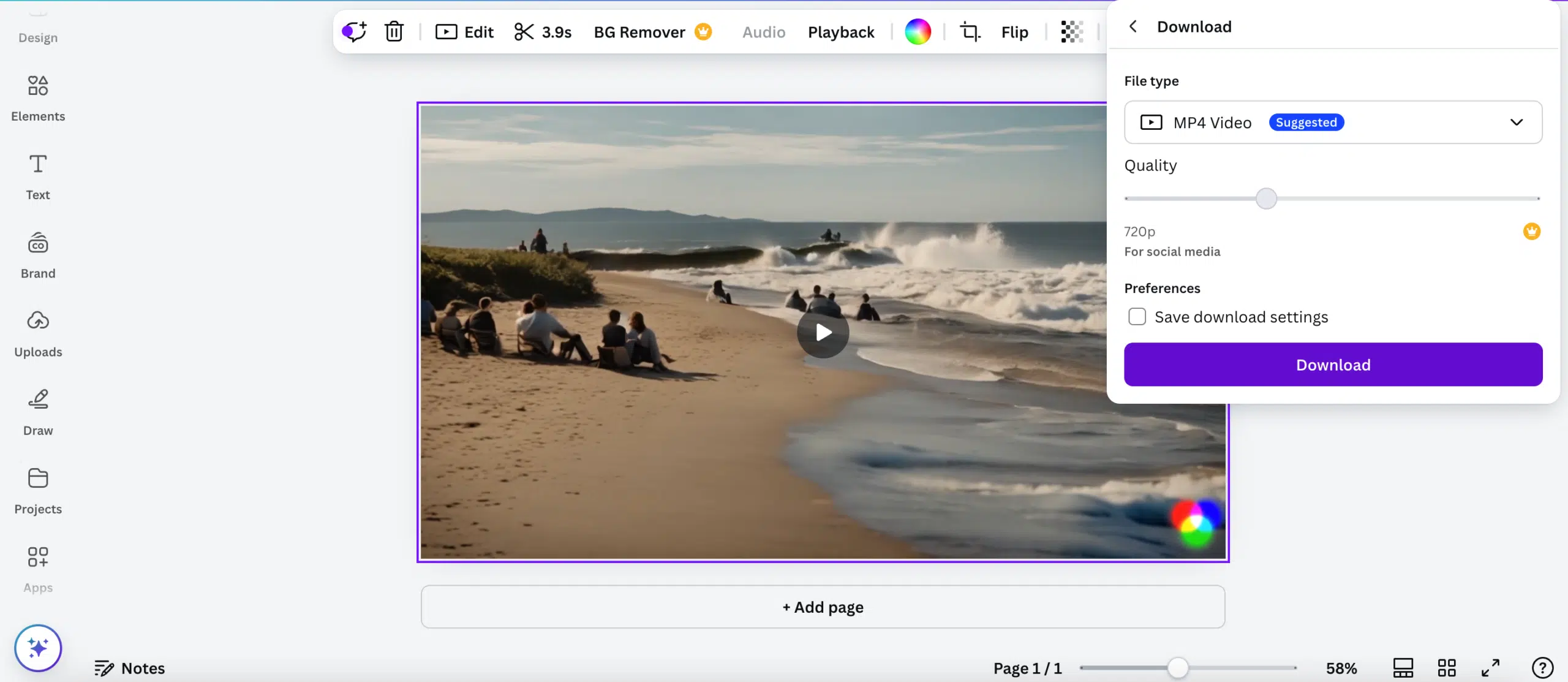Go back using the Download panel arrow
The width and height of the screenshot is (1568, 682).
1133,26
